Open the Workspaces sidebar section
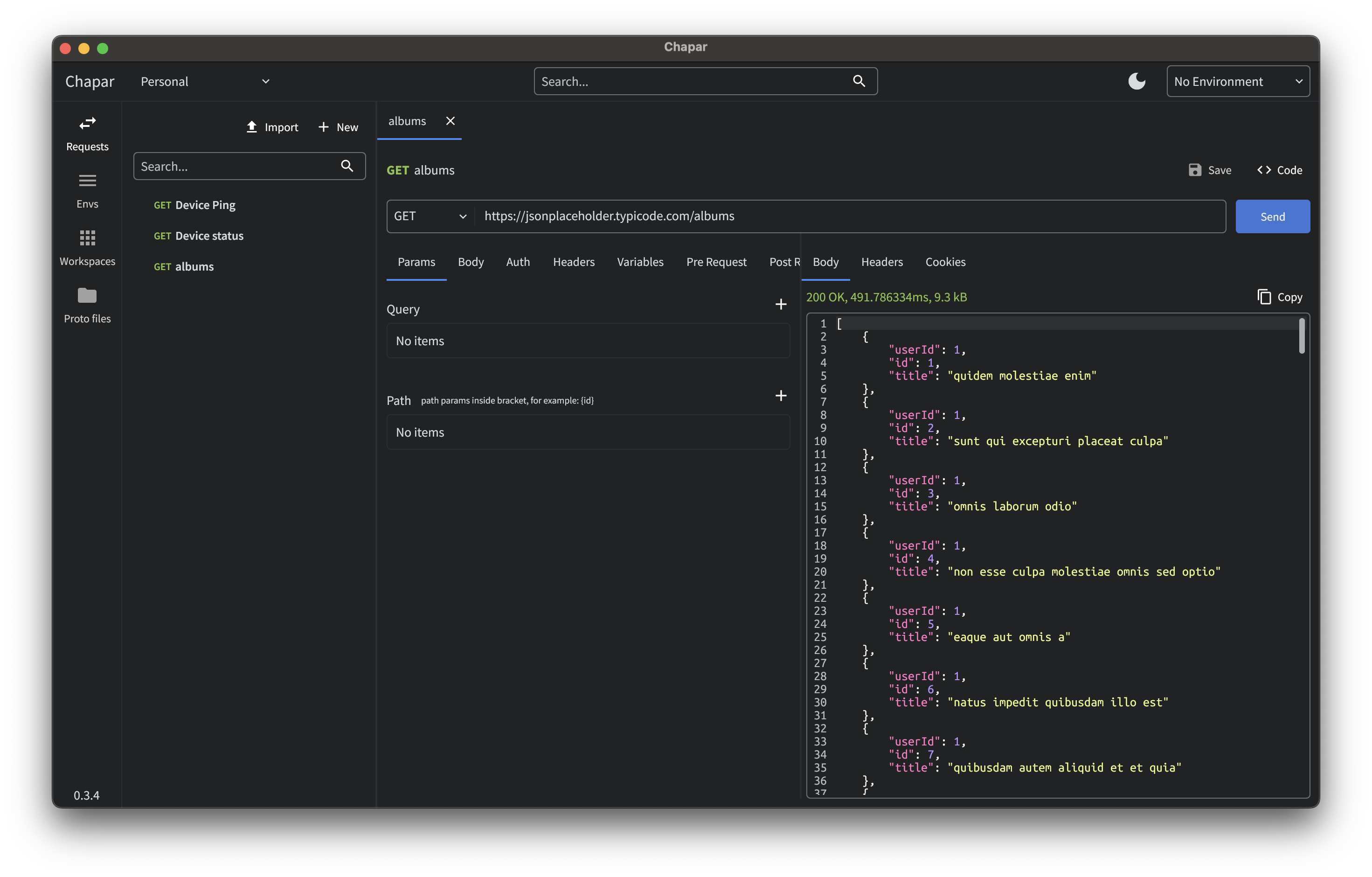 click(87, 249)
